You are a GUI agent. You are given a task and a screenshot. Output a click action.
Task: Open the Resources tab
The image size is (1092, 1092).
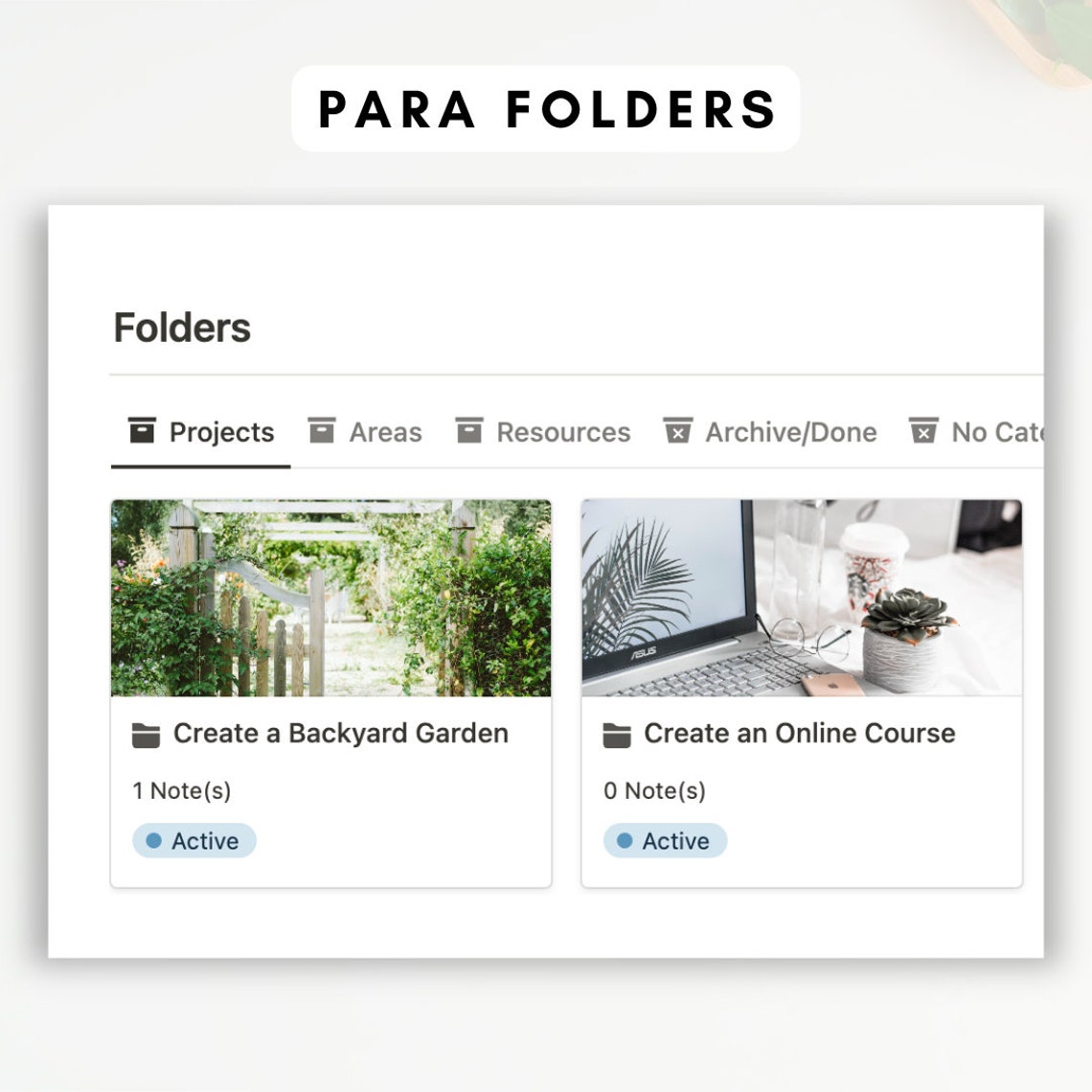[x=543, y=432]
